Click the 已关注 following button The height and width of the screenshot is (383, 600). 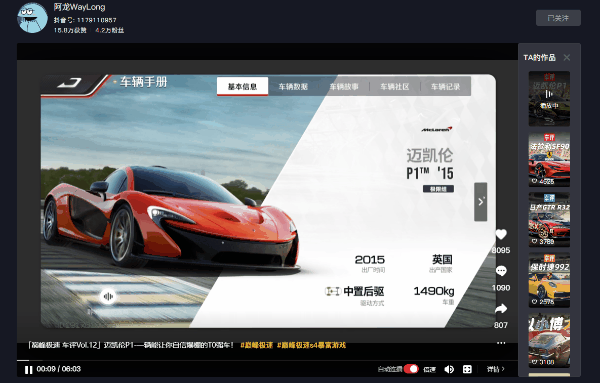pyautogui.click(x=558, y=18)
